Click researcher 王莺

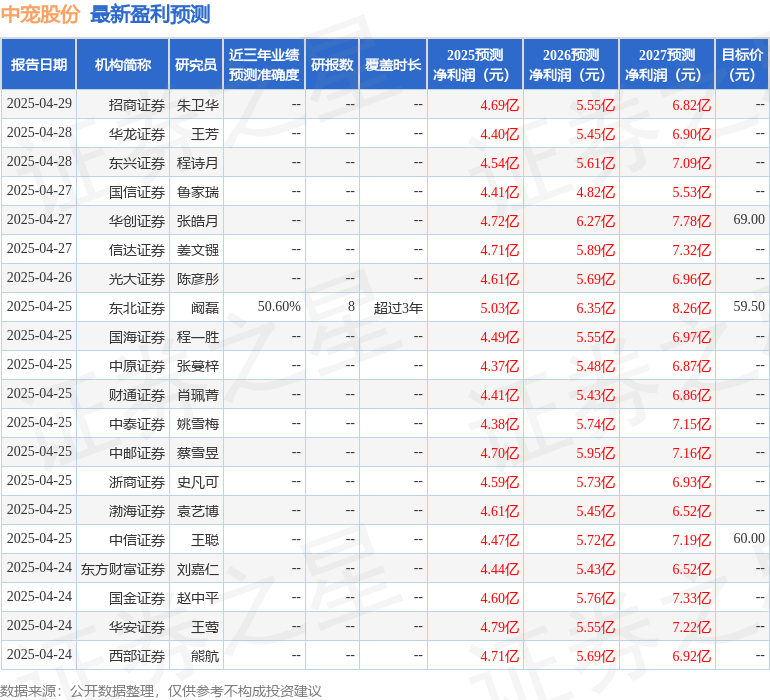pyautogui.click(x=205, y=627)
